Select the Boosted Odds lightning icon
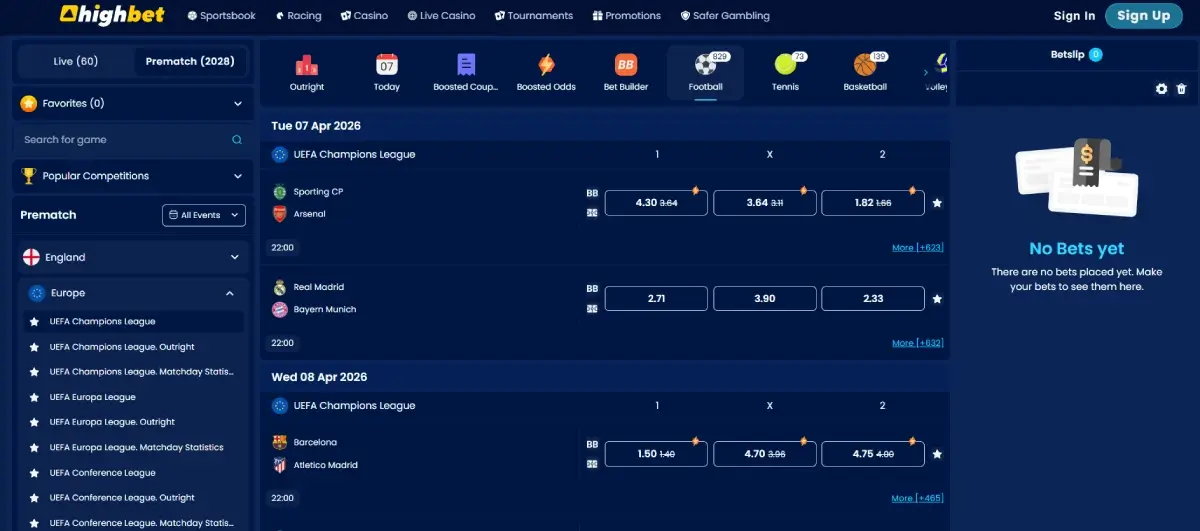The width and height of the screenshot is (1200, 531). 546,66
